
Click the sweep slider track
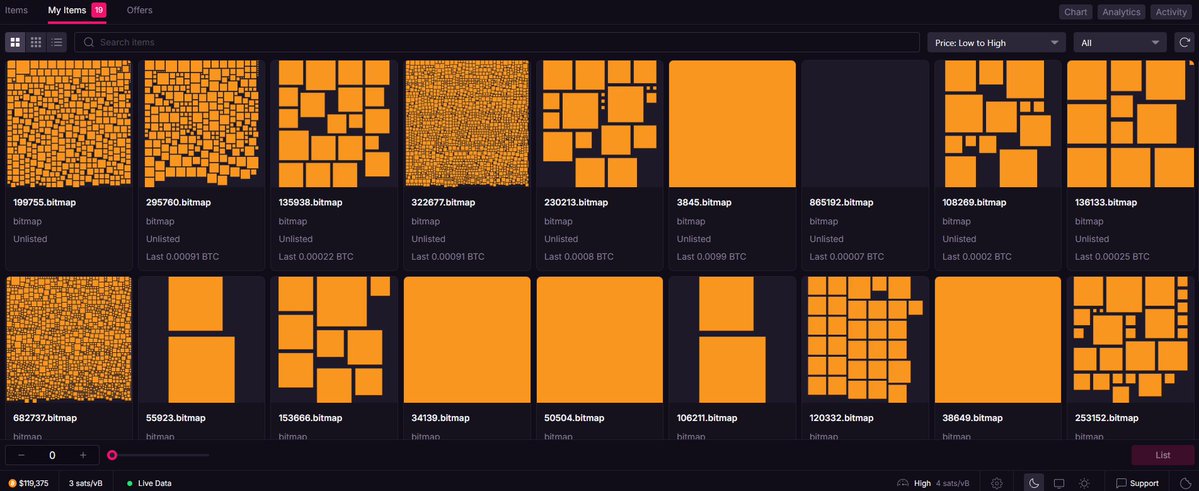pos(158,455)
